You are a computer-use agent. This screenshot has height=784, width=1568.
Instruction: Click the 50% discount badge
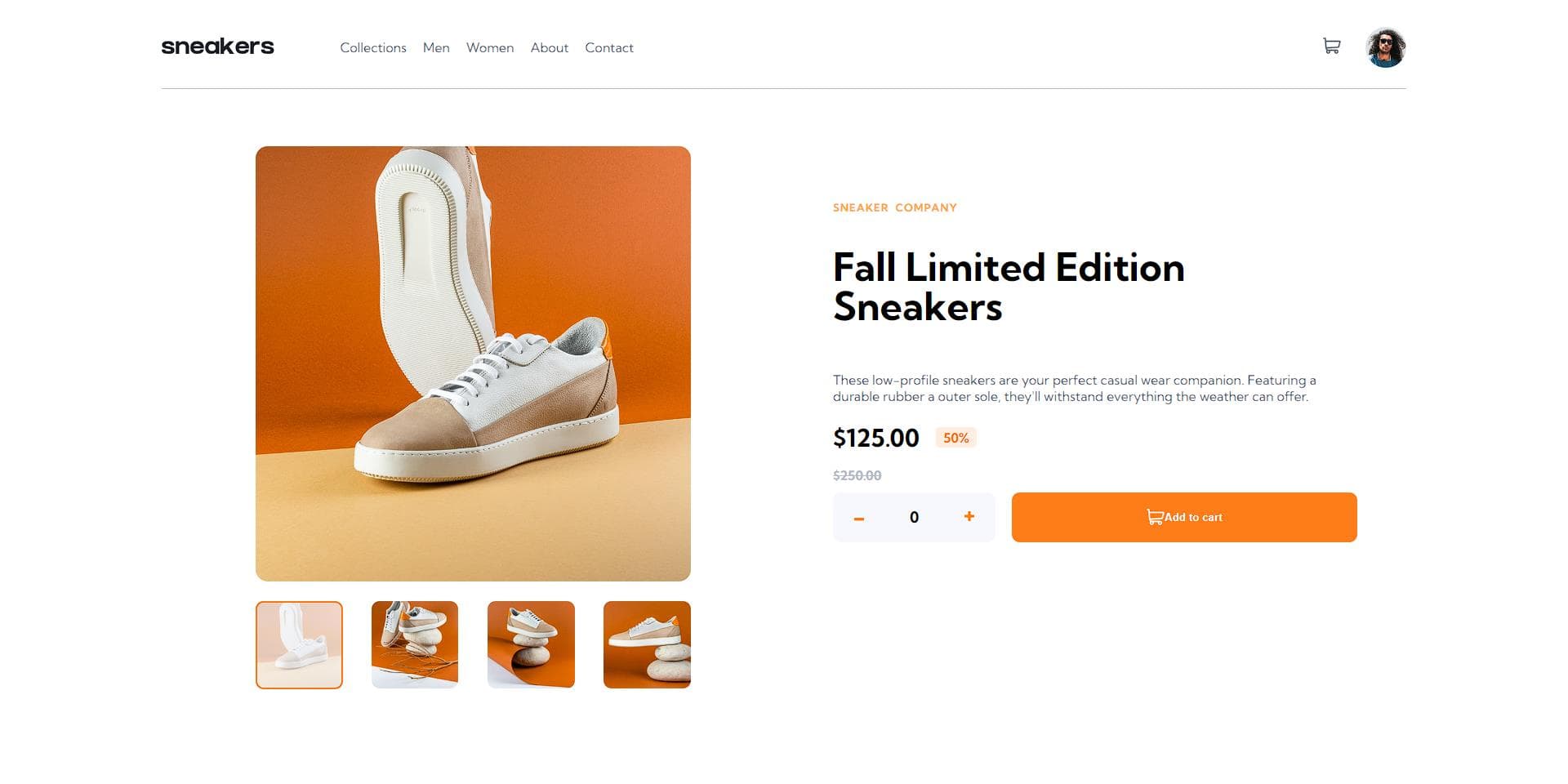click(955, 438)
